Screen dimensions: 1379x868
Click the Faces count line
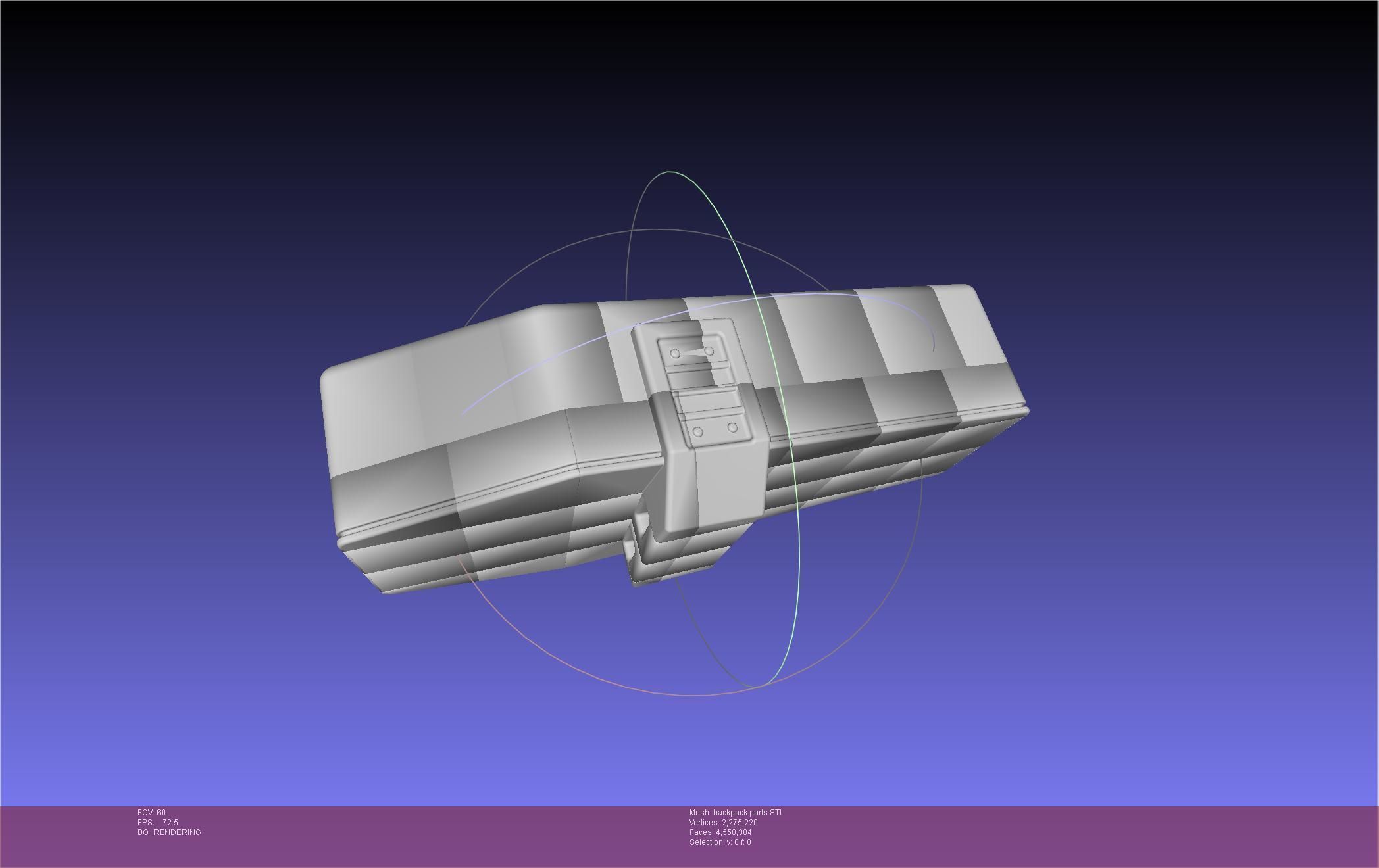coord(720,832)
